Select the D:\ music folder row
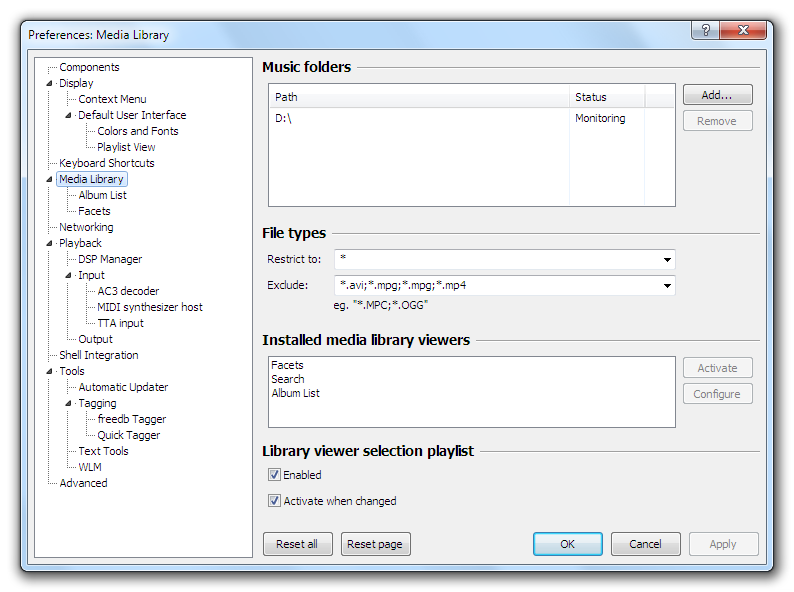The width and height of the screenshot is (794, 592). (x=420, y=119)
